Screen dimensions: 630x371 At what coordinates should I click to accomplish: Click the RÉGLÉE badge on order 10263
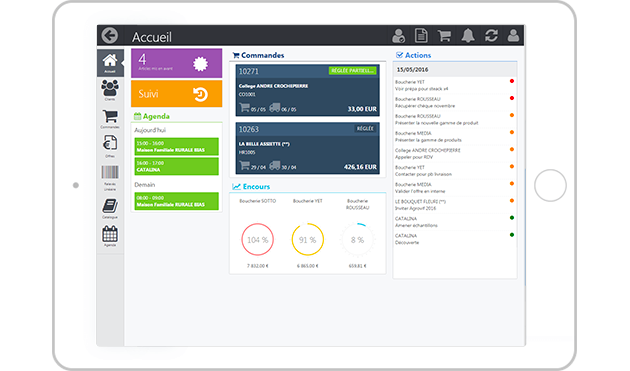[365, 129]
